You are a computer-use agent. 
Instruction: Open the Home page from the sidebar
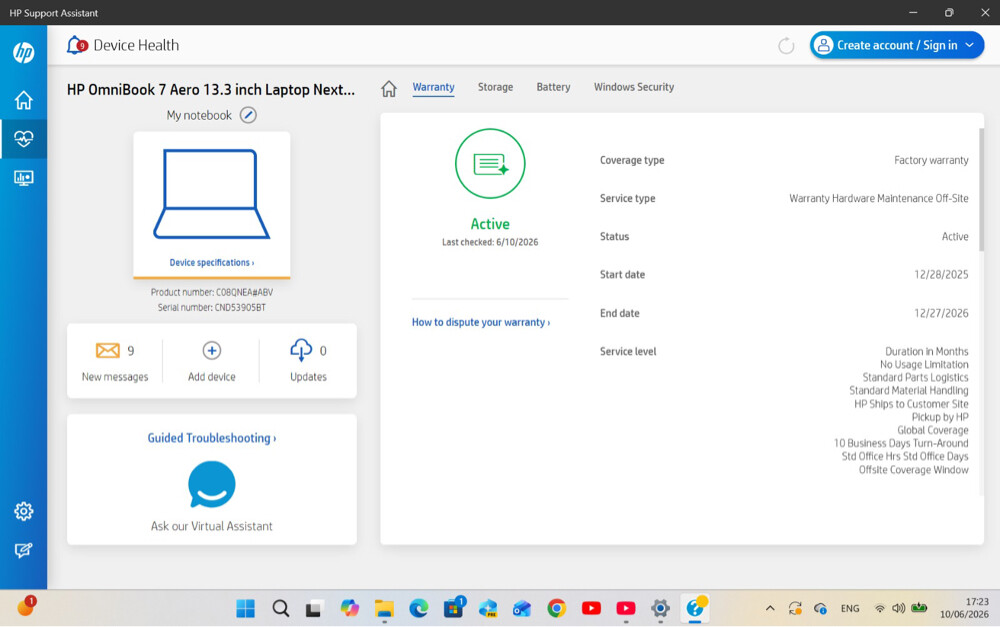click(24, 100)
